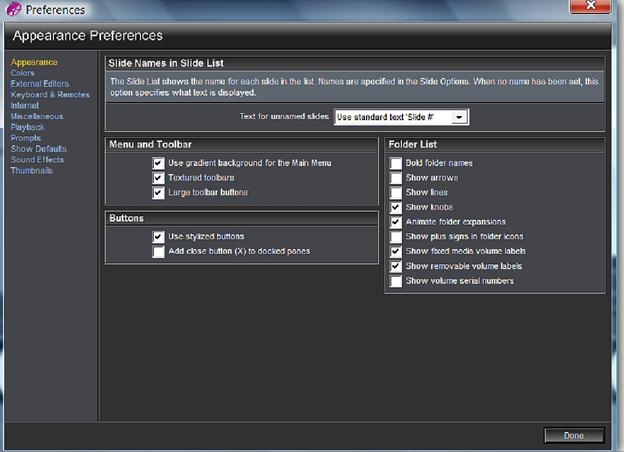Image resolution: width=624 pixels, height=452 pixels.
Task: Toggle Large toolbar buttons checkbox
Action: point(158,193)
